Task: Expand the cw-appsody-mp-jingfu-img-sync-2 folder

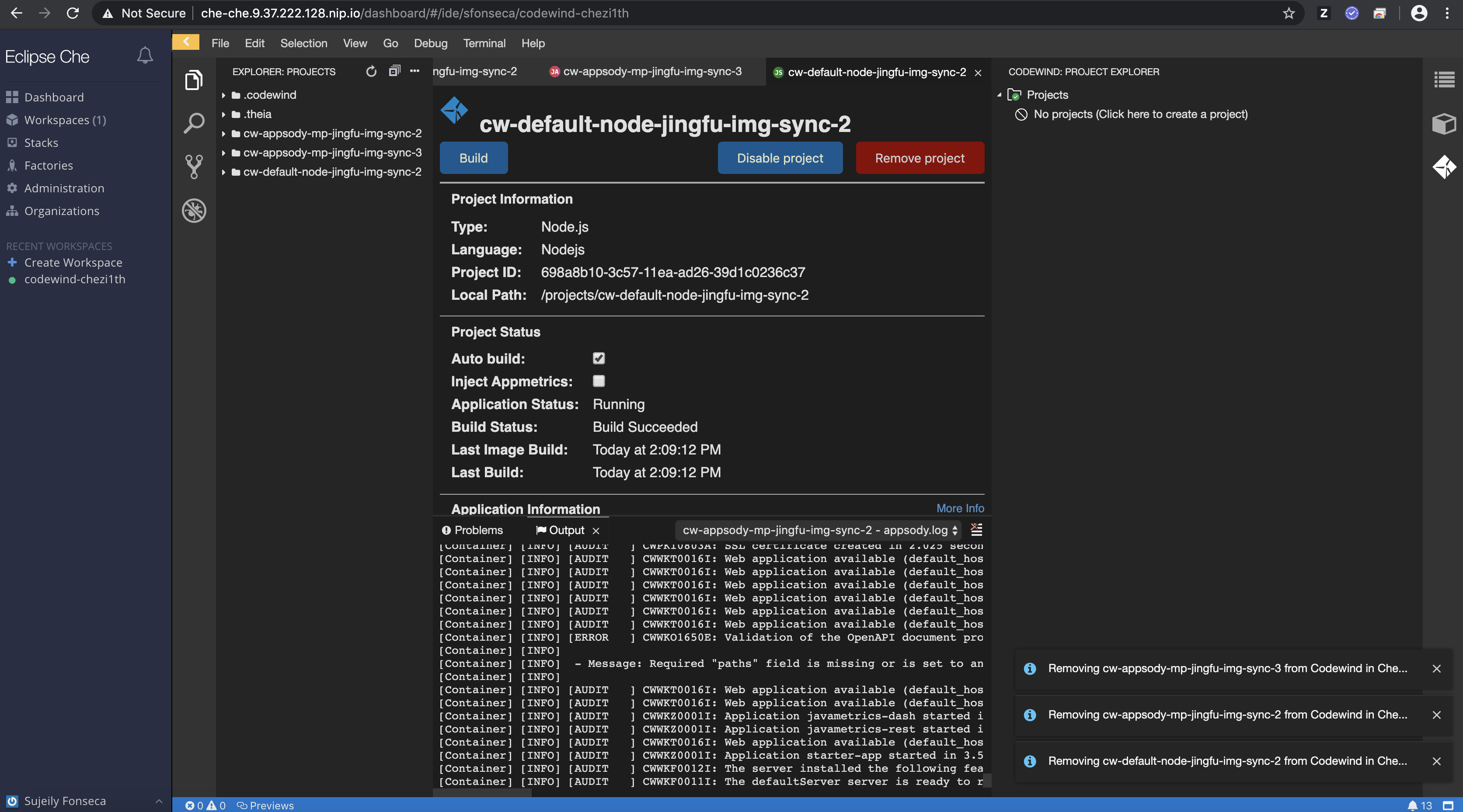Action: pos(223,133)
